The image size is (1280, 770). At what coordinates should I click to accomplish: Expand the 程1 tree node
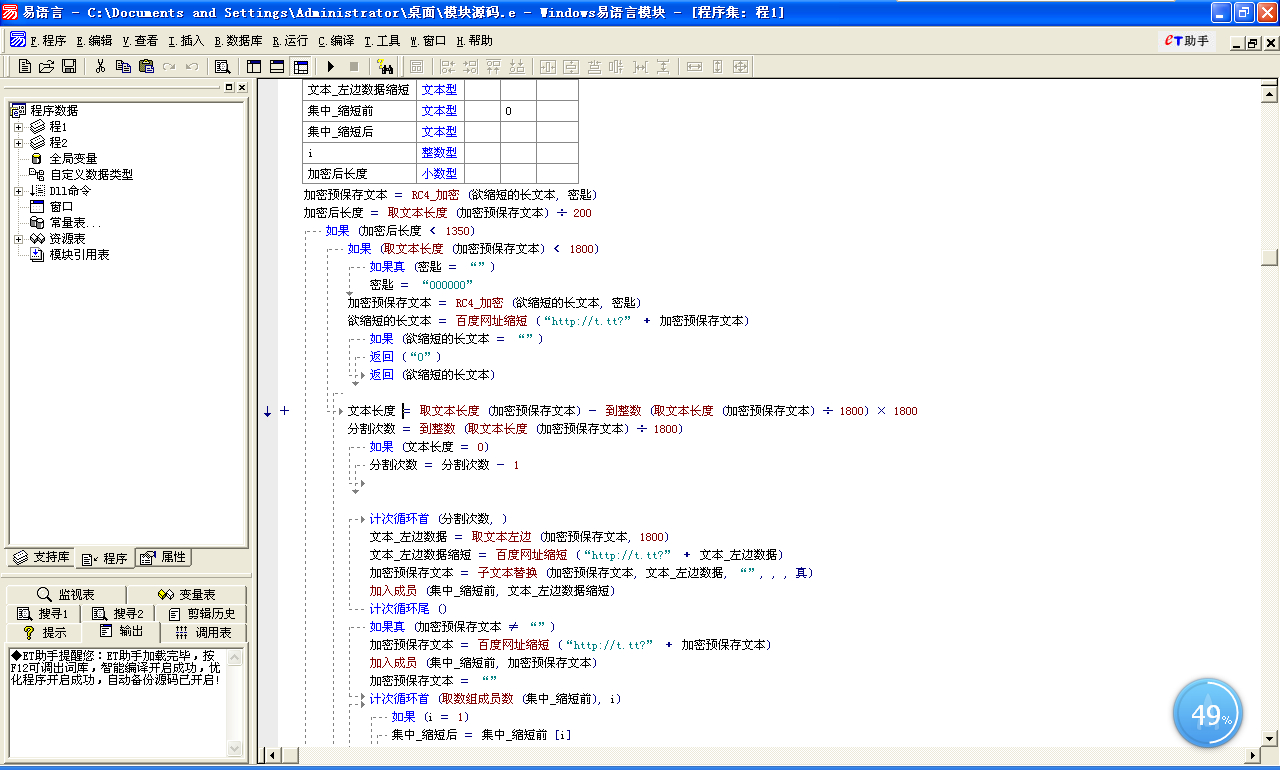(x=18, y=127)
